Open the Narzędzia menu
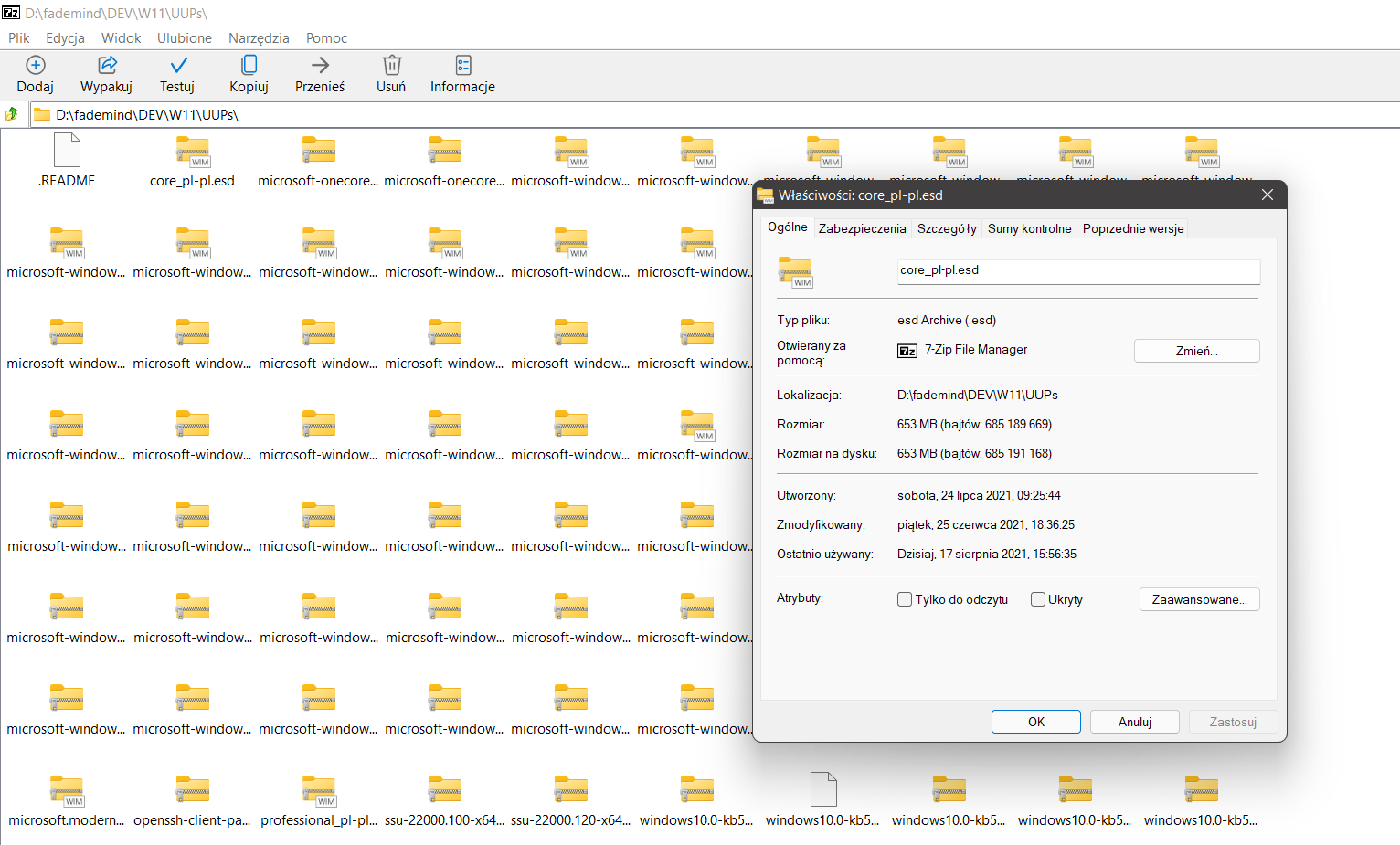 pos(259,38)
